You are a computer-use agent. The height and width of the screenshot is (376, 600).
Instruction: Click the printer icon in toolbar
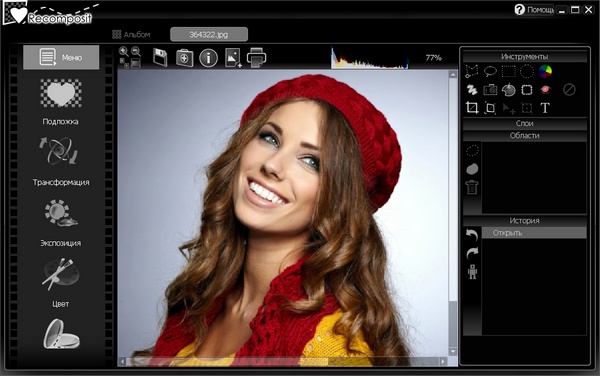[256, 57]
